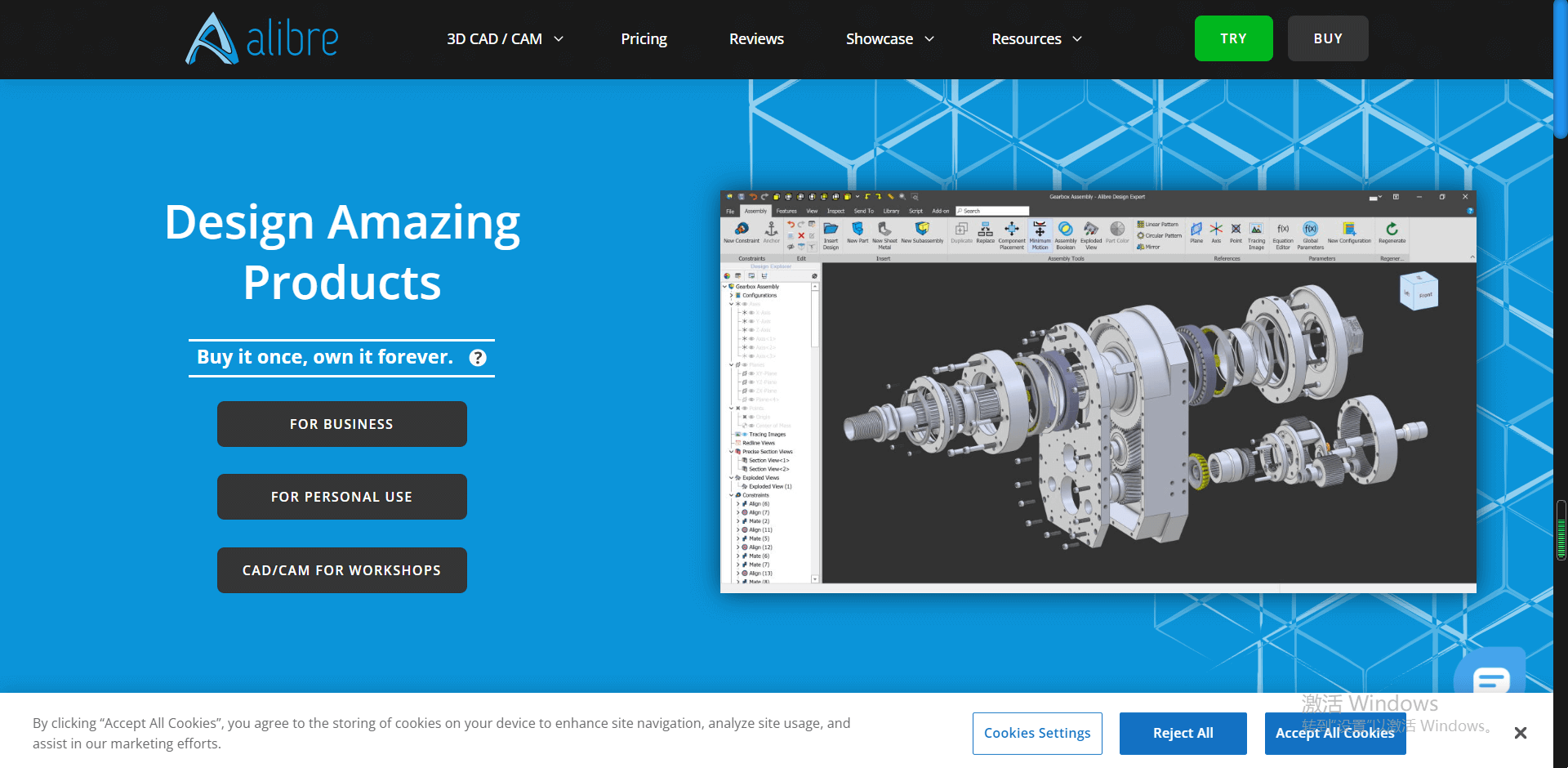The height and width of the screenshot is (768, 1568).
Task: Dismiss the cookie banner with the X
Action: point(1520,733)
